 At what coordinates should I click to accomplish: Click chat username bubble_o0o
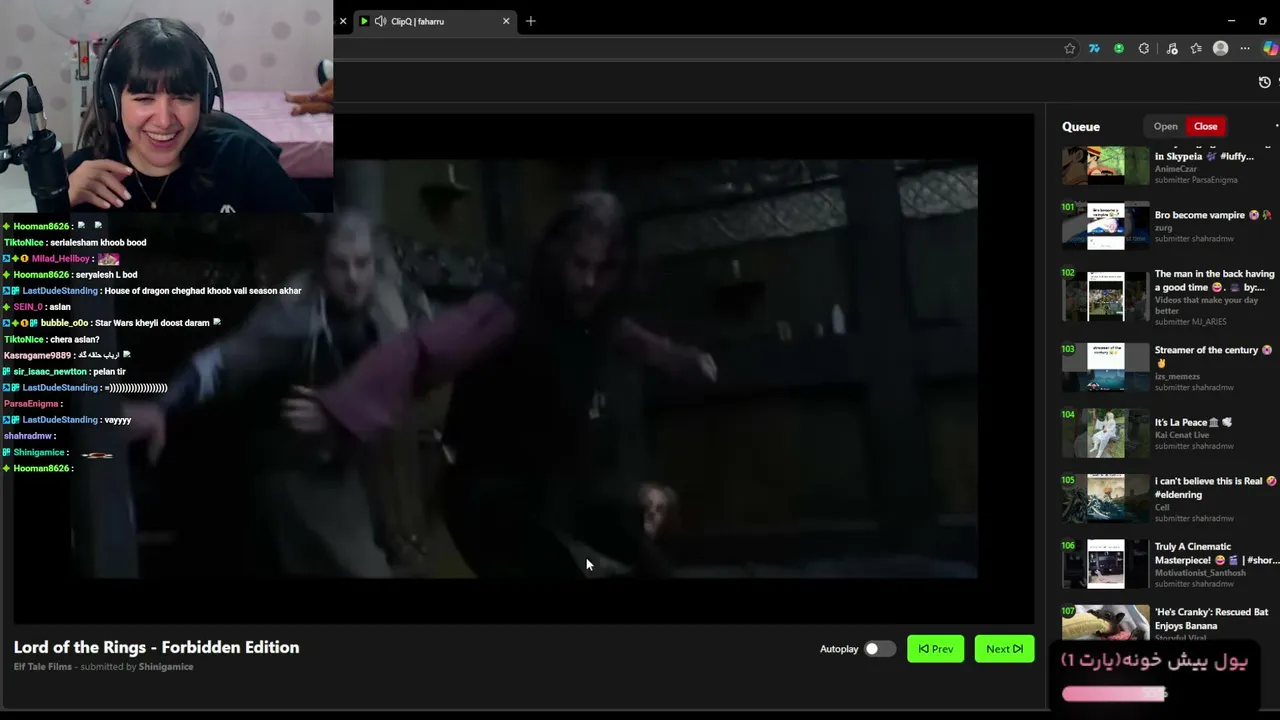point(65,323)
